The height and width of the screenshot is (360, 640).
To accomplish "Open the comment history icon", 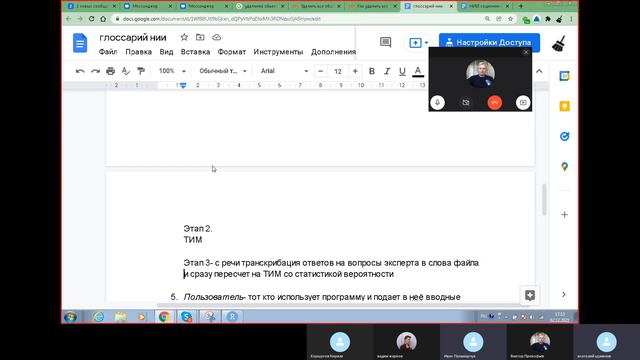I will (385, 42).
